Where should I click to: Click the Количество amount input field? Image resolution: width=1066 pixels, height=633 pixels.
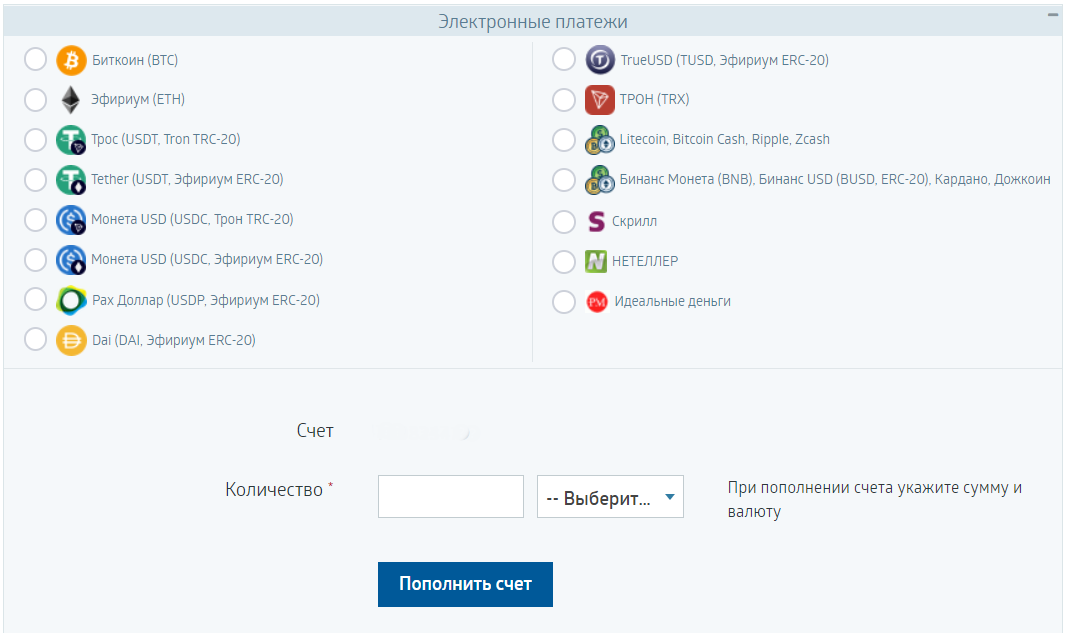451,496
